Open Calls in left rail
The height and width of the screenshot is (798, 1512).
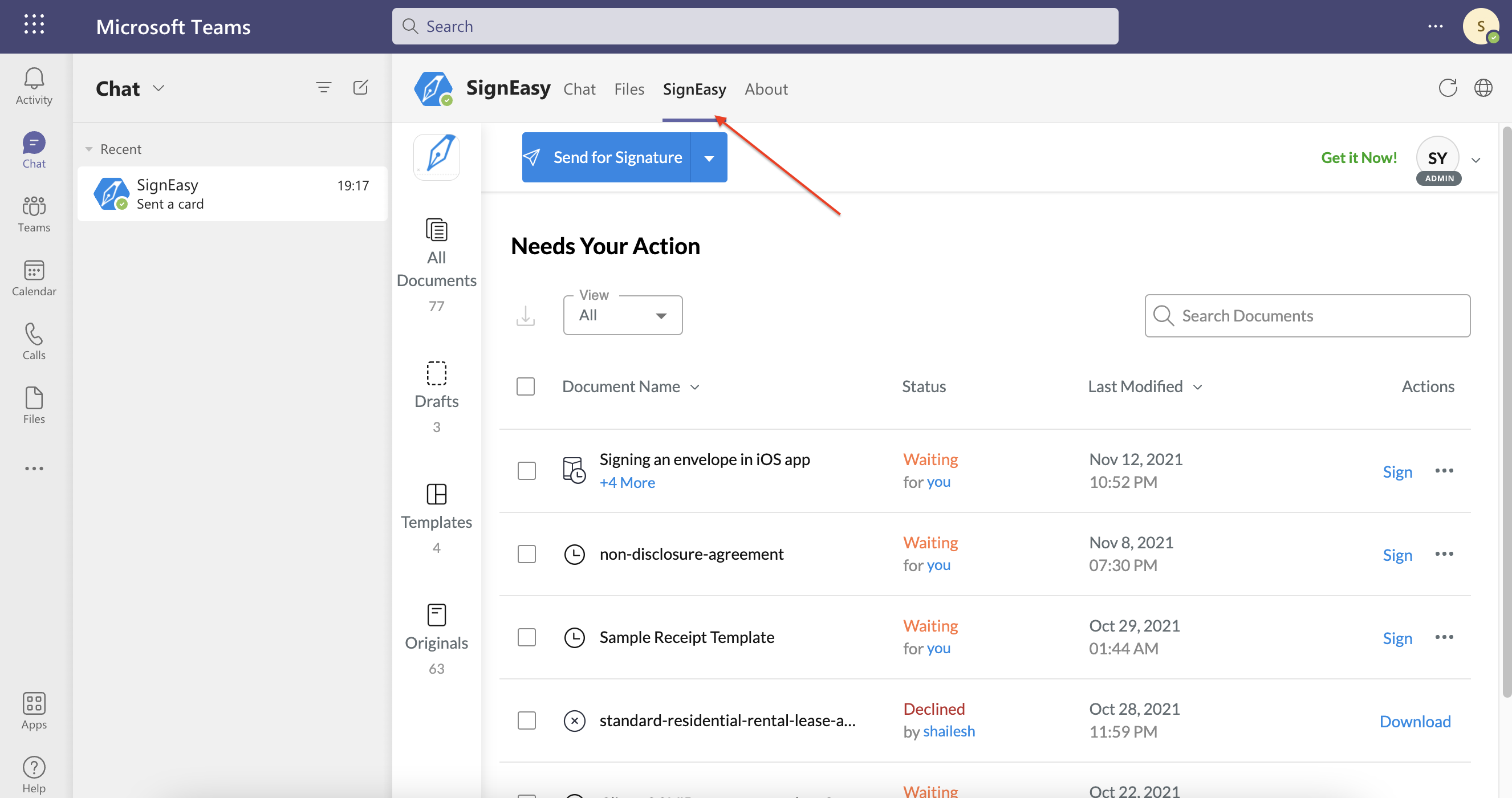coord(34,341)
